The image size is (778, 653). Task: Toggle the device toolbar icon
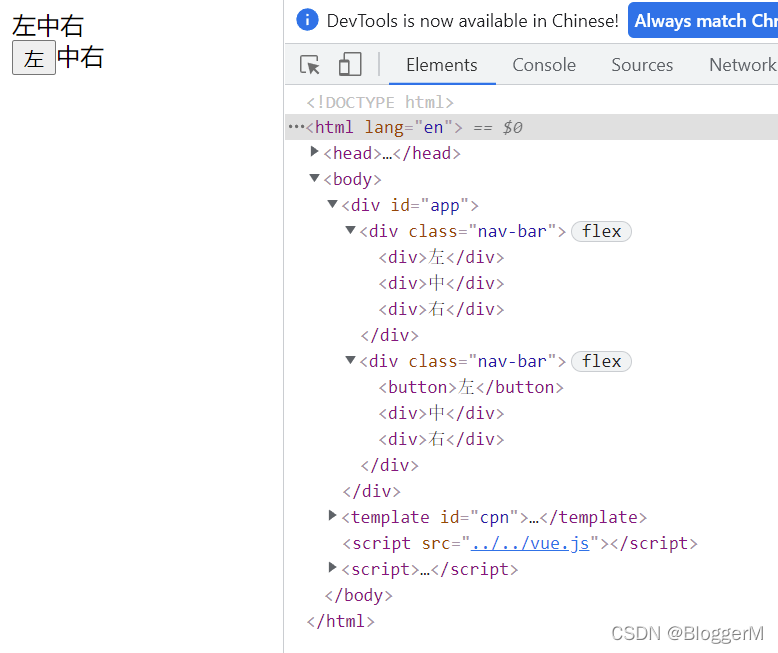(x=350, y=65)
